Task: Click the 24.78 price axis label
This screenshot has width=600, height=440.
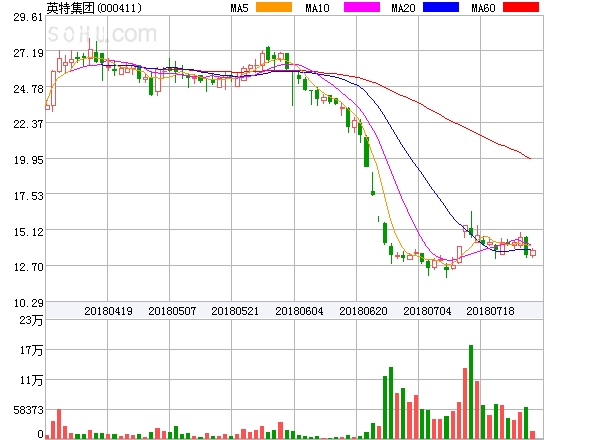Action: 28,89
